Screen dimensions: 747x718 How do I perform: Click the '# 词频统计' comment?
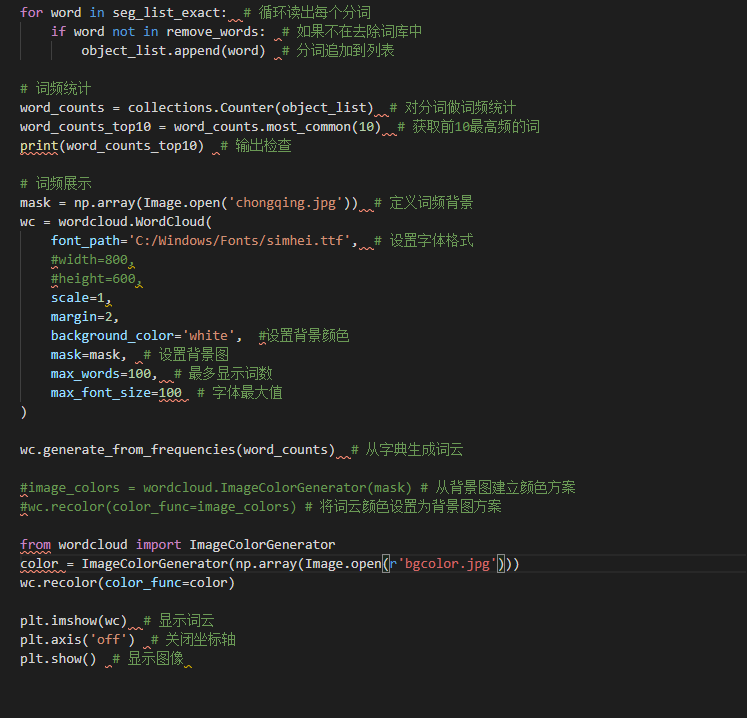pos(55,89)
